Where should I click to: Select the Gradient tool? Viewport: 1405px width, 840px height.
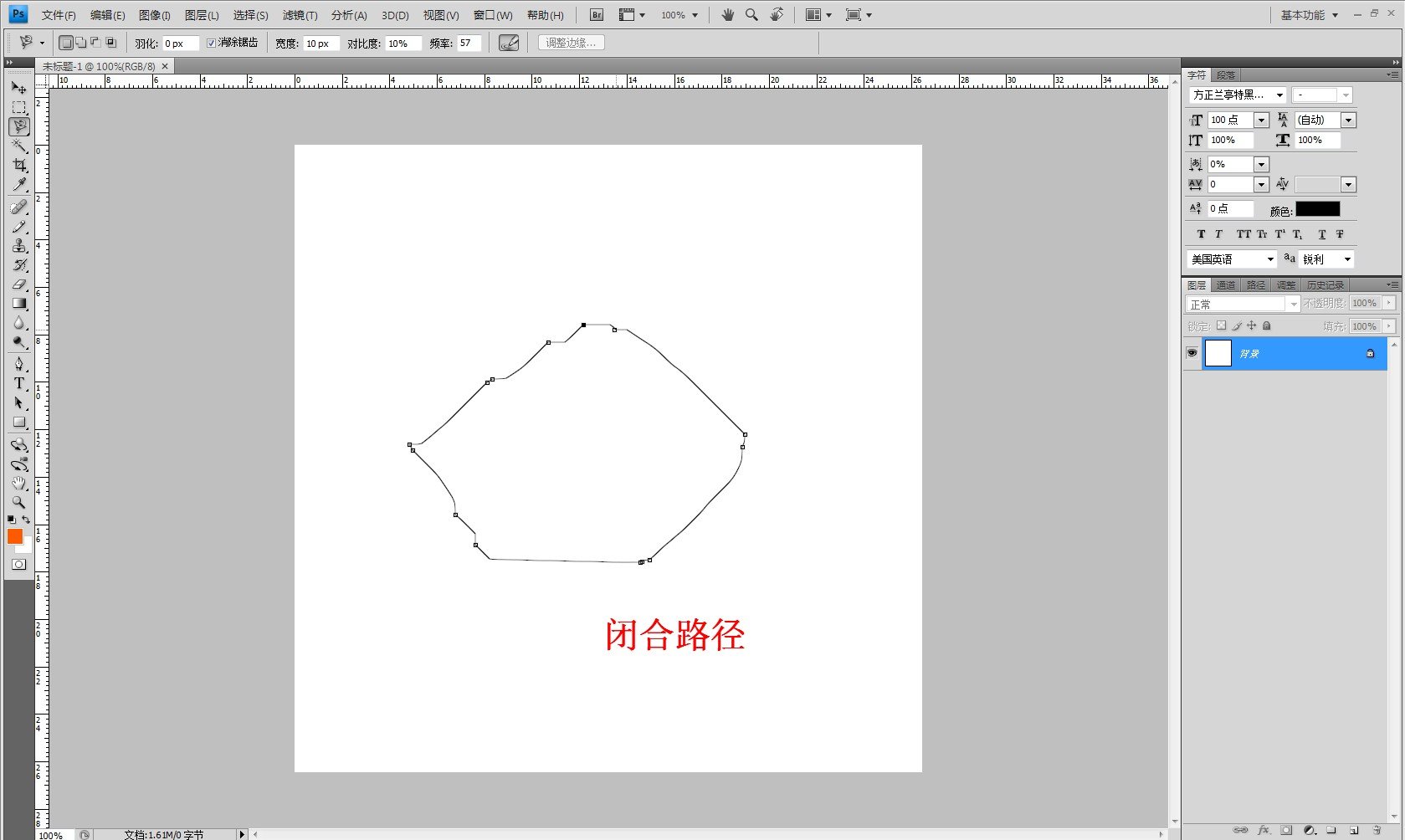[18, 304]
